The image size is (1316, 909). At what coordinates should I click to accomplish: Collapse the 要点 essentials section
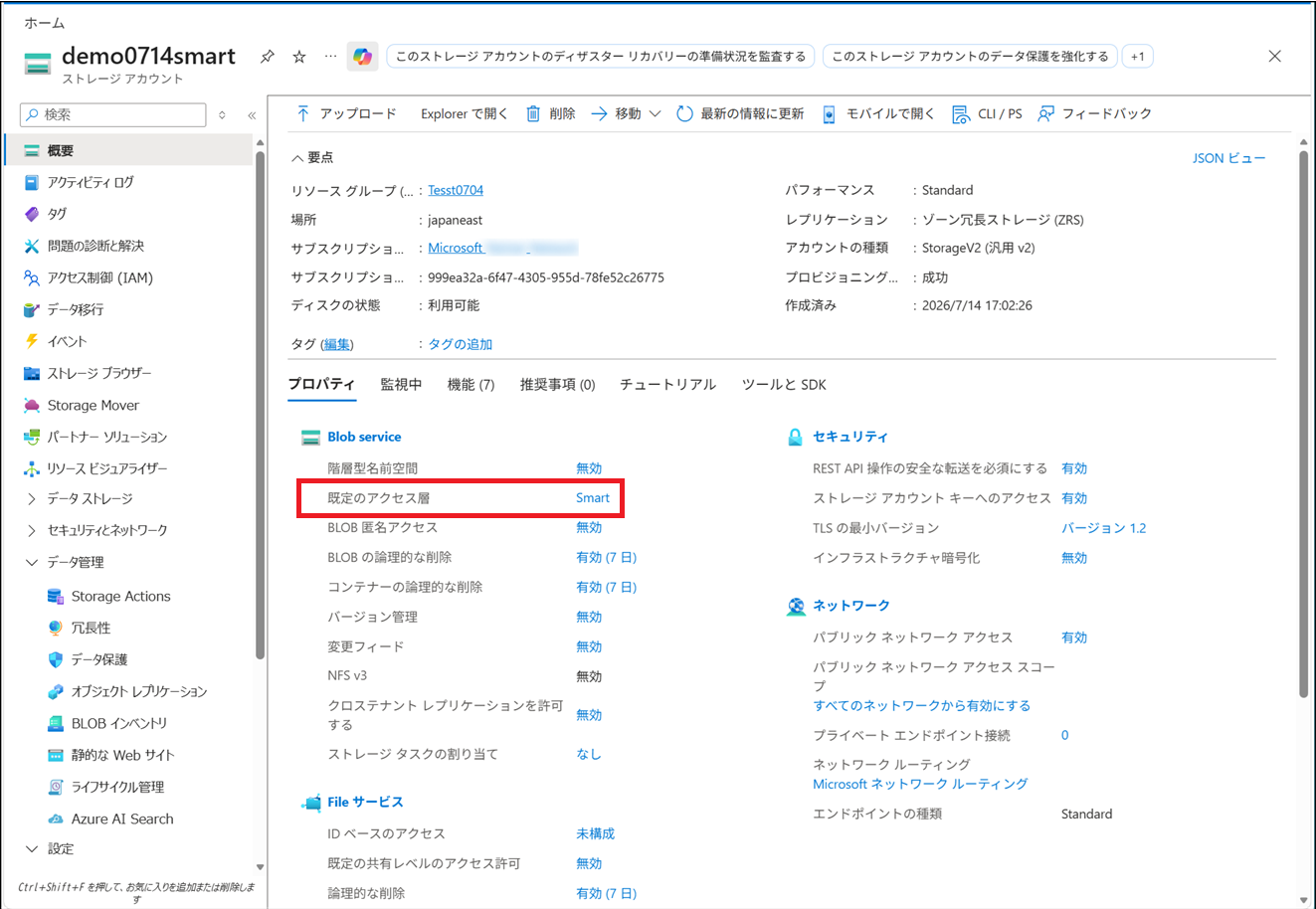point(297,158)
